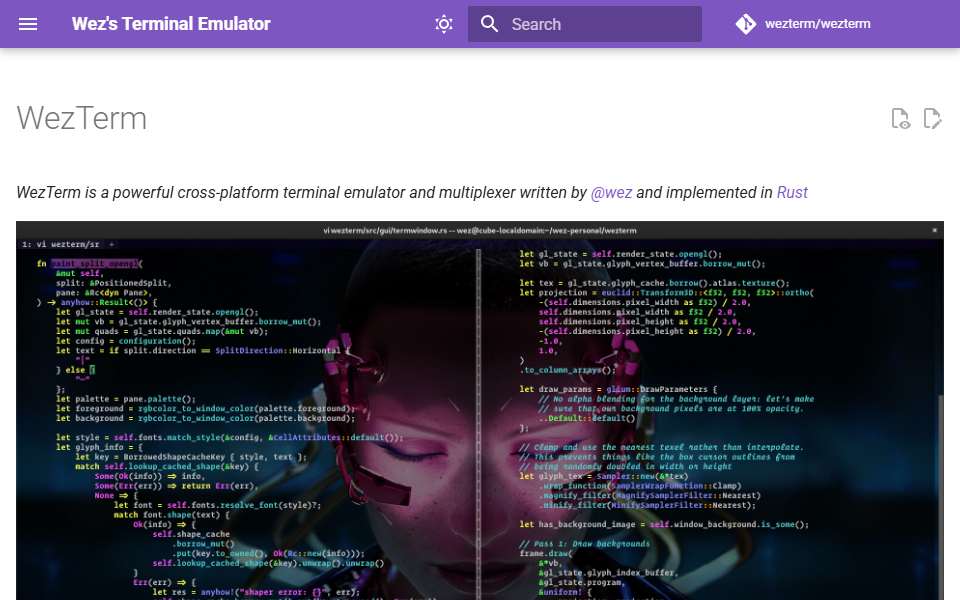Toggle light/dark theme sun icon
This screenshot has width=960, height=600.
pyautogui.click(x=444, y=24)
